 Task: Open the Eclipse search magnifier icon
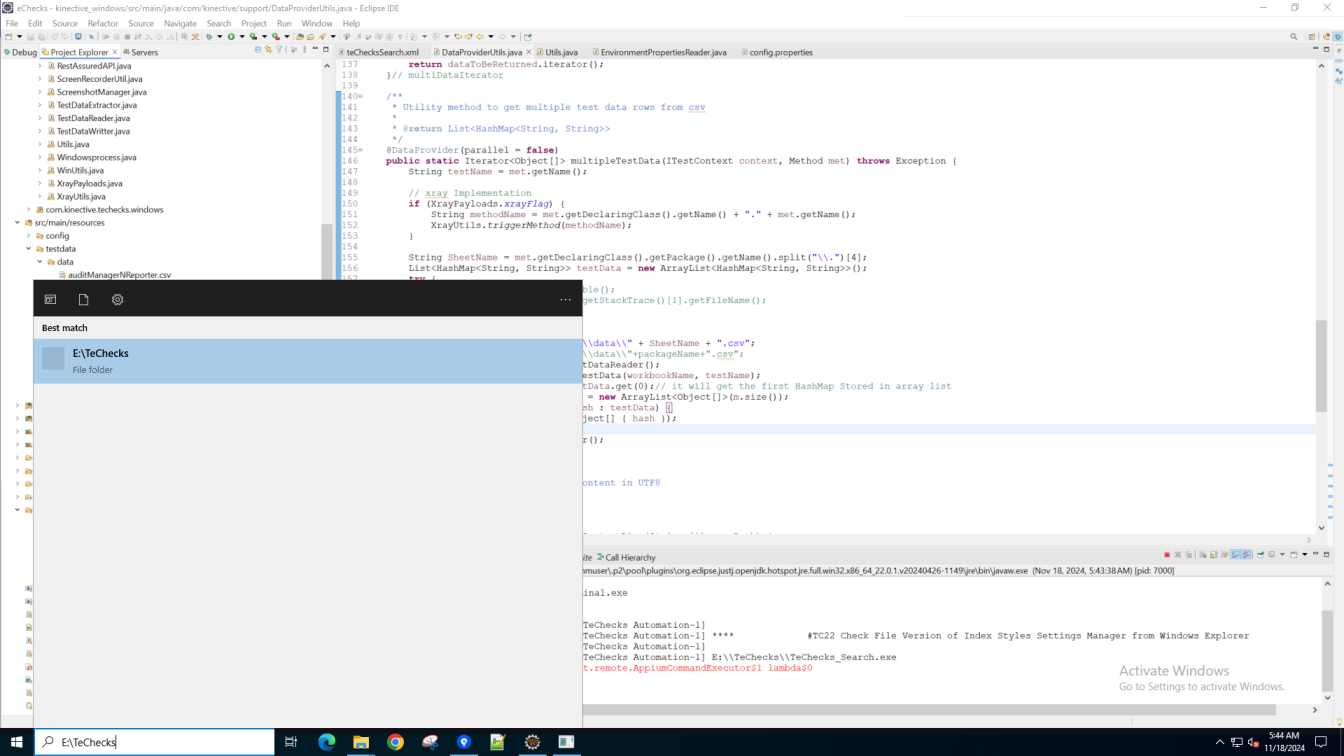pos(1293,37)
